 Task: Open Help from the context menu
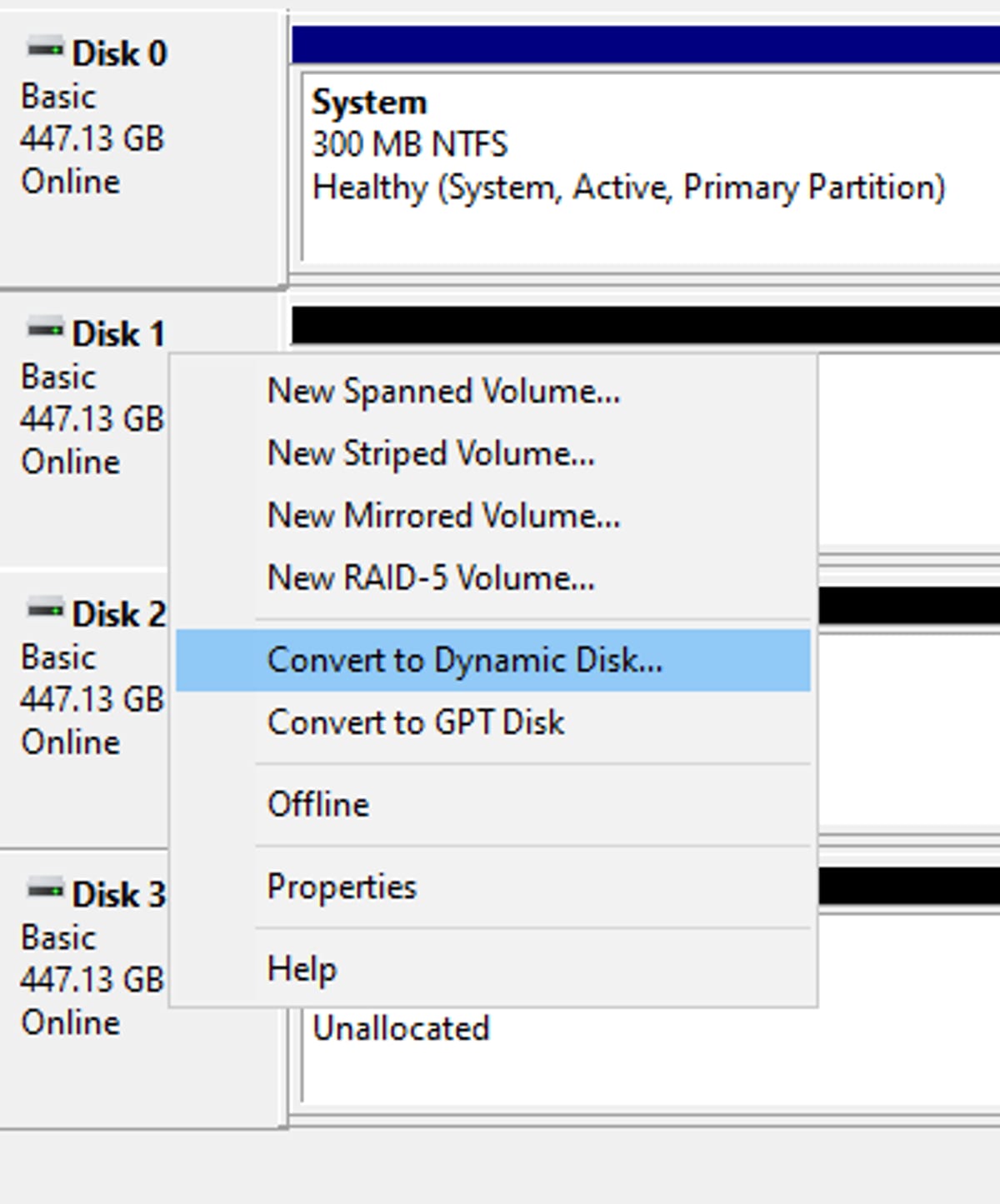[x=302, y=969]
